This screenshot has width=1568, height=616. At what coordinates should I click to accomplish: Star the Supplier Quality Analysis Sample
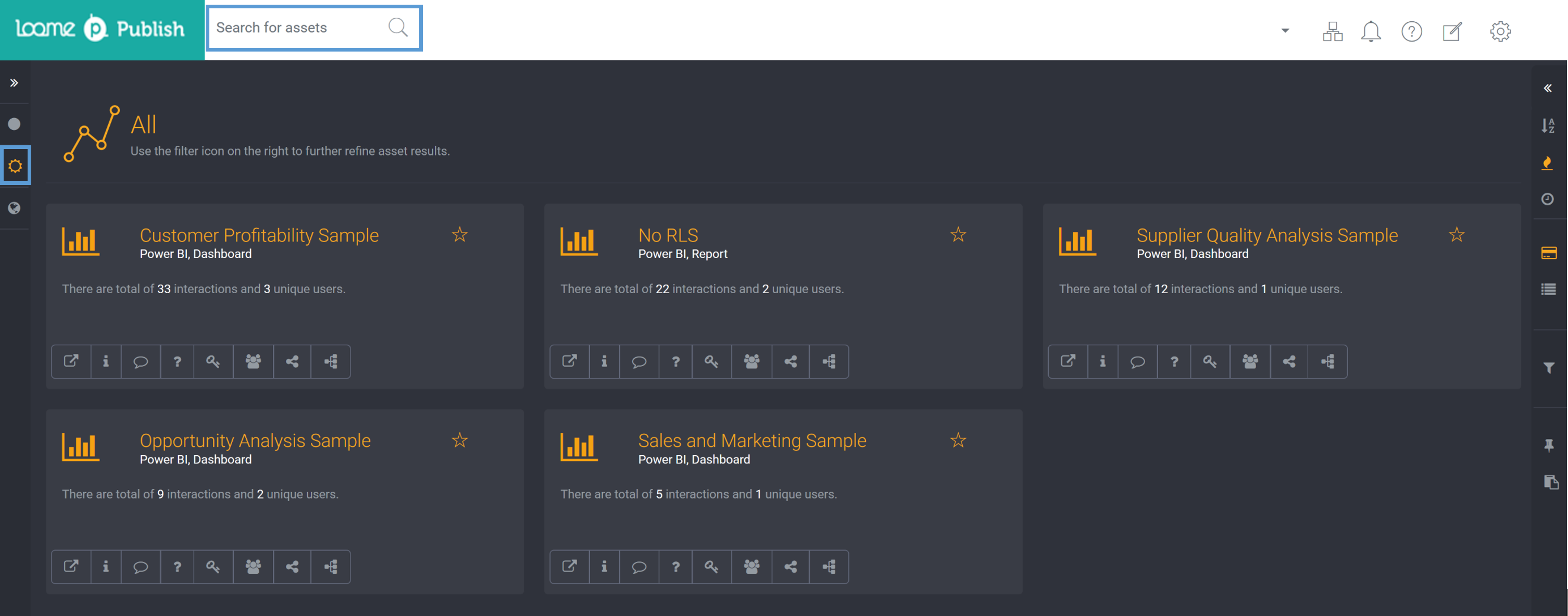[1457, 234]
